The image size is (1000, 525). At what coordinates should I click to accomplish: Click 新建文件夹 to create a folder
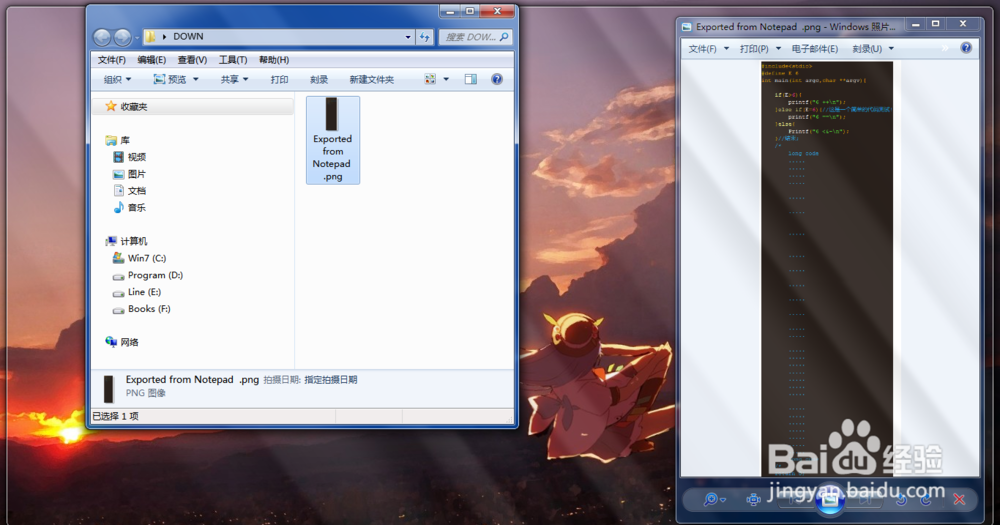point(372,79)
